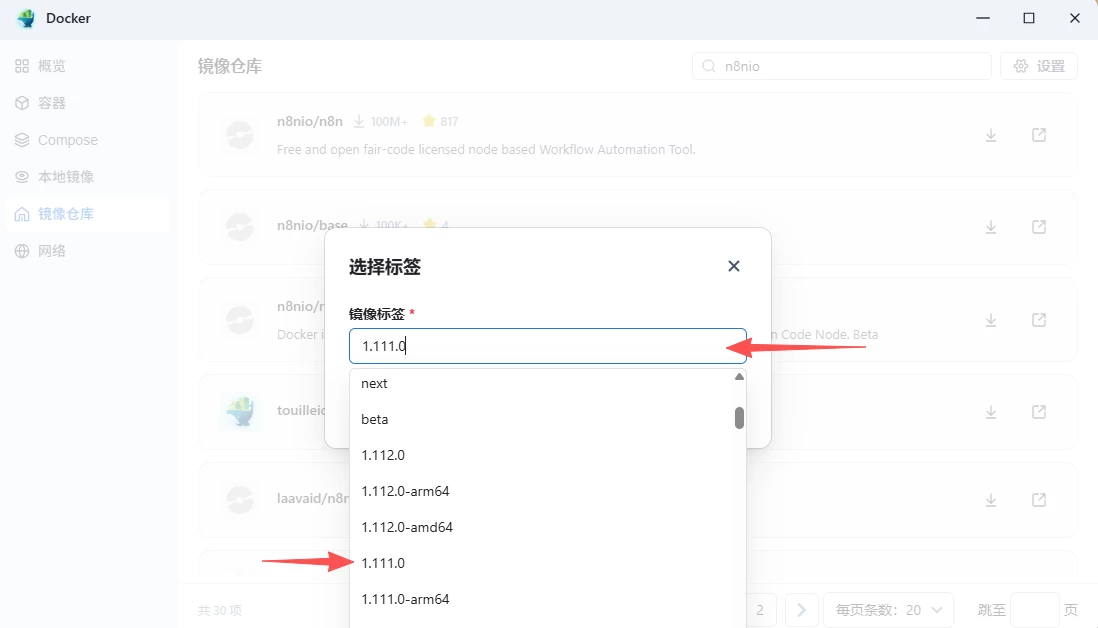Viewport: 1098px width, 628px height.
Task: Close the tag selection dialog
Action: pos(734,266)
